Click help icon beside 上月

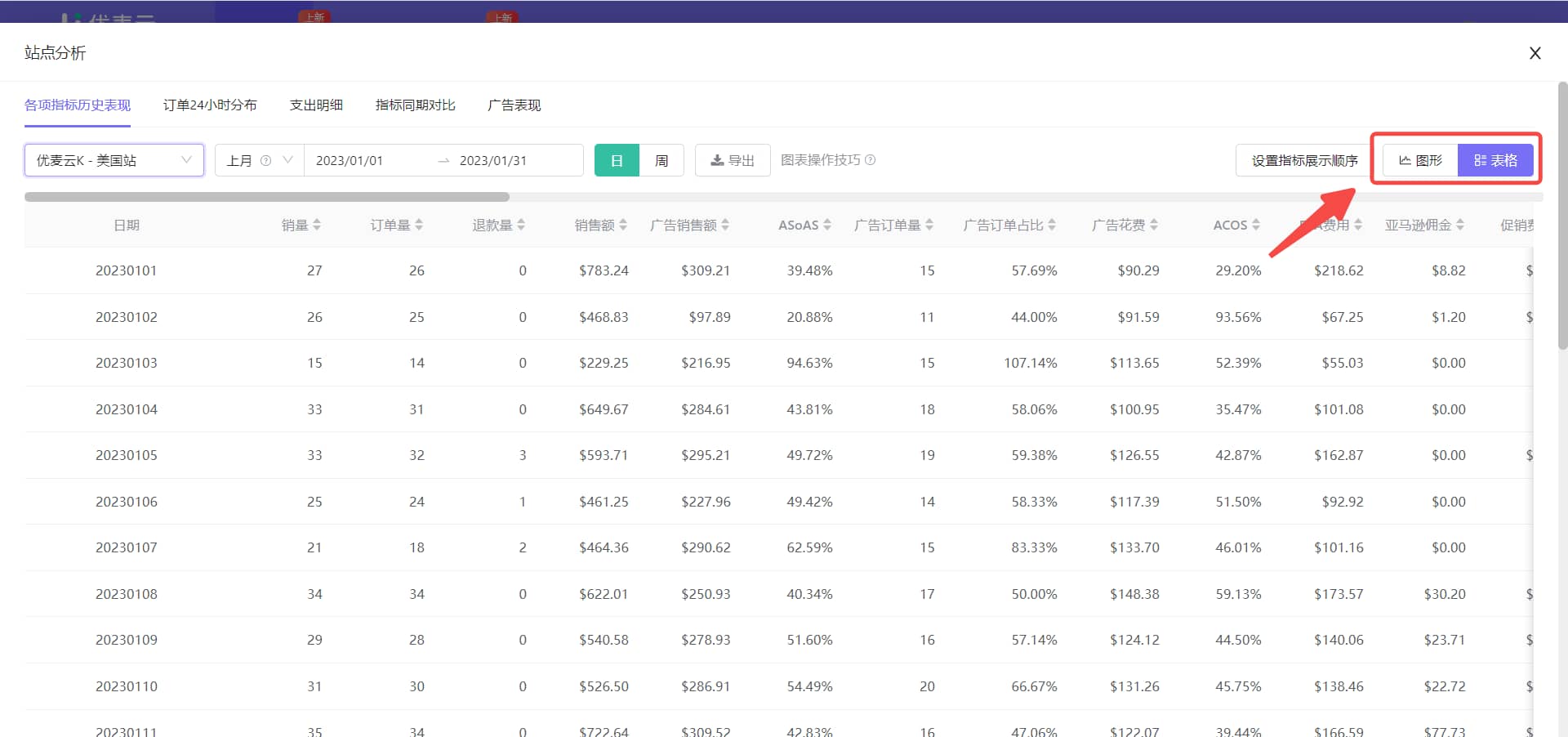tap(265, 160)
